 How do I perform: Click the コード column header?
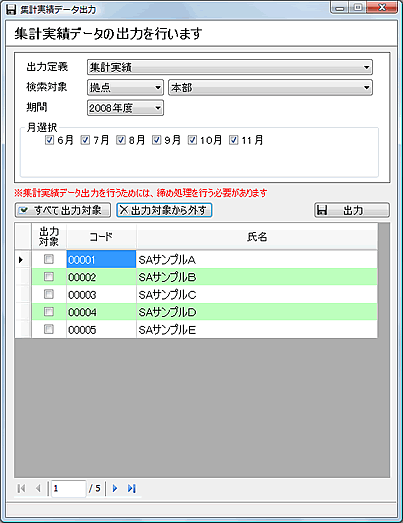[101, 237]
